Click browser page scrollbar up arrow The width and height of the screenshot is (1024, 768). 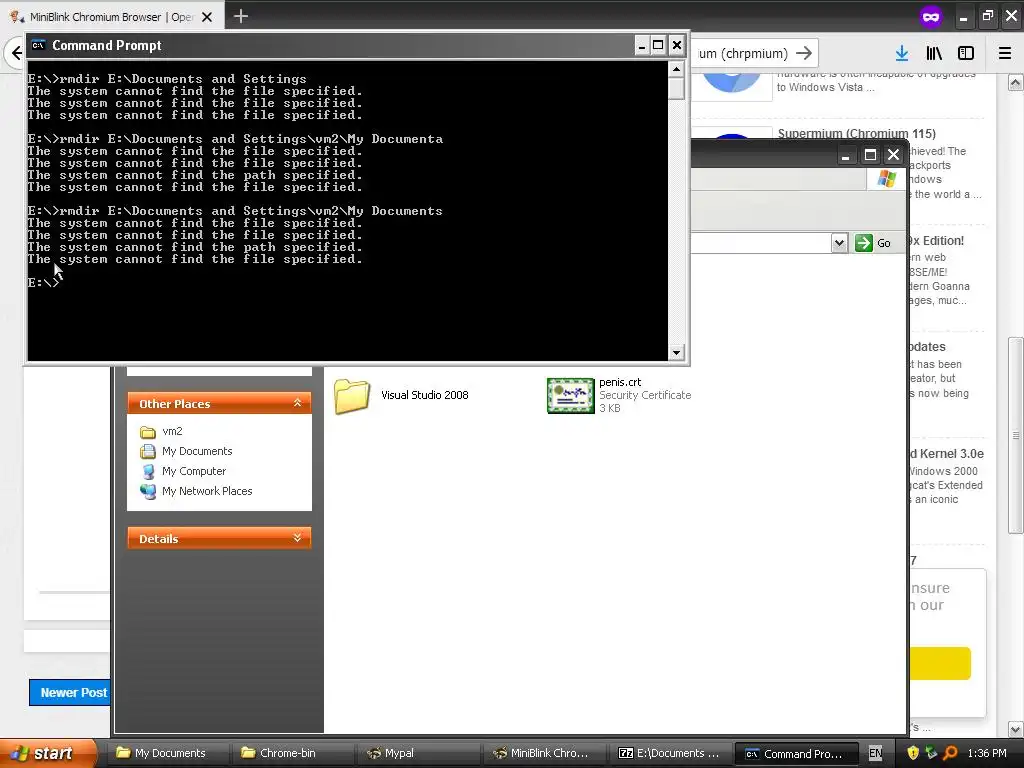(x=1016, y=82)
